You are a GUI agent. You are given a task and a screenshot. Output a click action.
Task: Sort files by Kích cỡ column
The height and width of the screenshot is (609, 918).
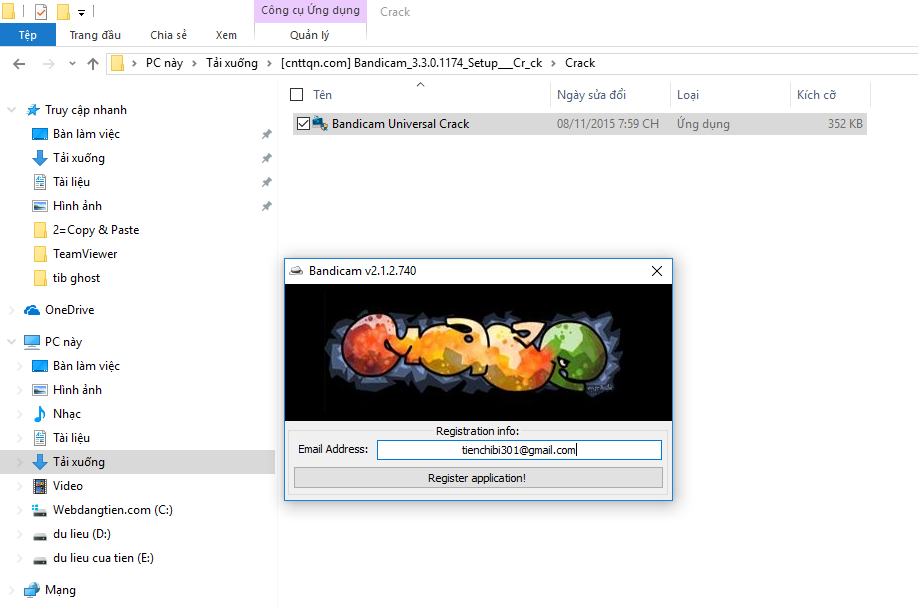point(816,95)
